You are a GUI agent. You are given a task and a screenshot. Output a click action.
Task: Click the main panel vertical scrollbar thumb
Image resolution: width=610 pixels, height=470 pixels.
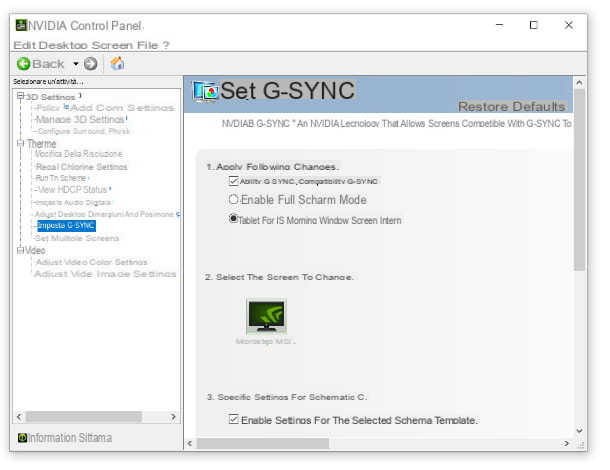point(579,180)
